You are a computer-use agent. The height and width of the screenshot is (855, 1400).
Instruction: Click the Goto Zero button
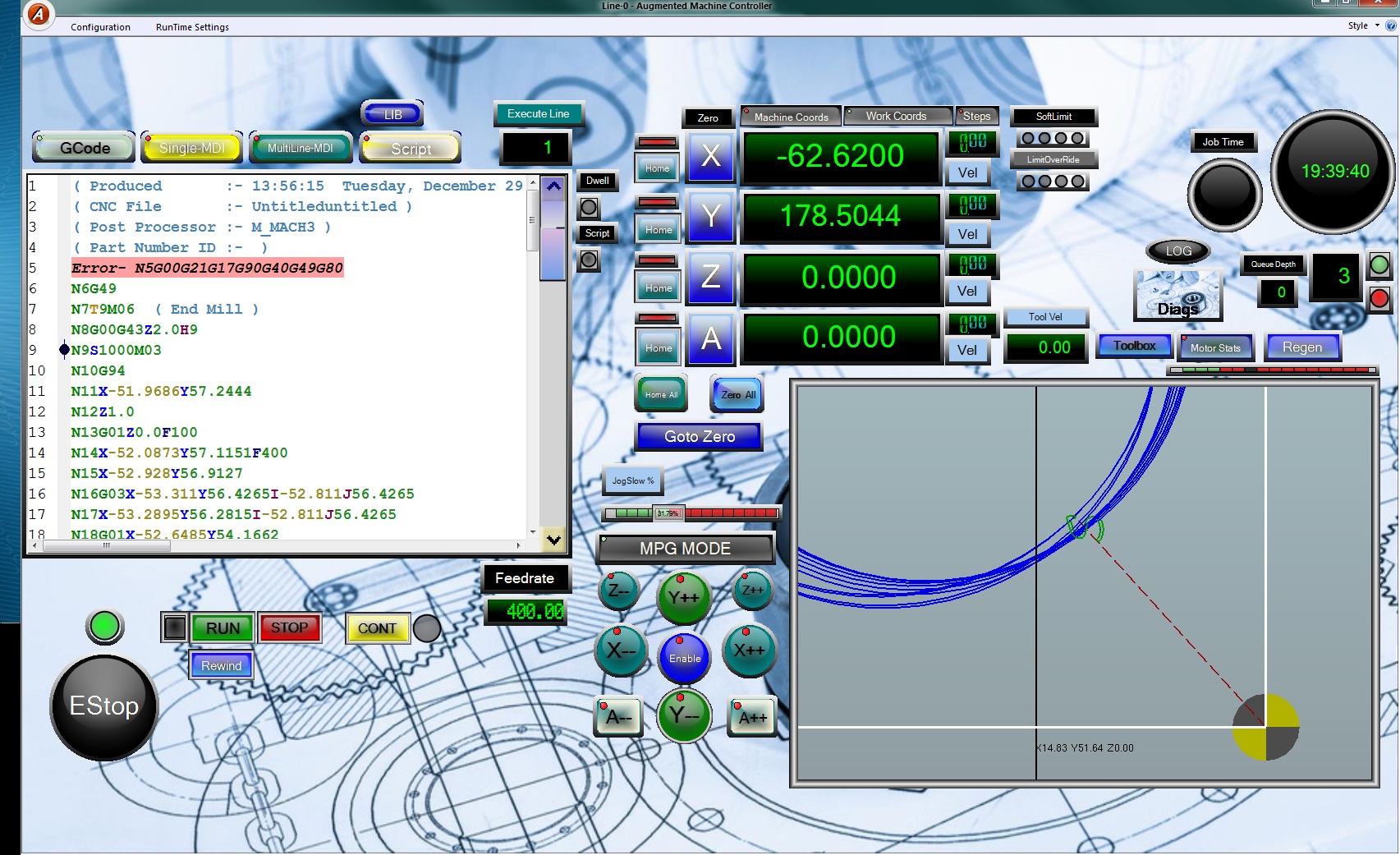coord(700,437)
